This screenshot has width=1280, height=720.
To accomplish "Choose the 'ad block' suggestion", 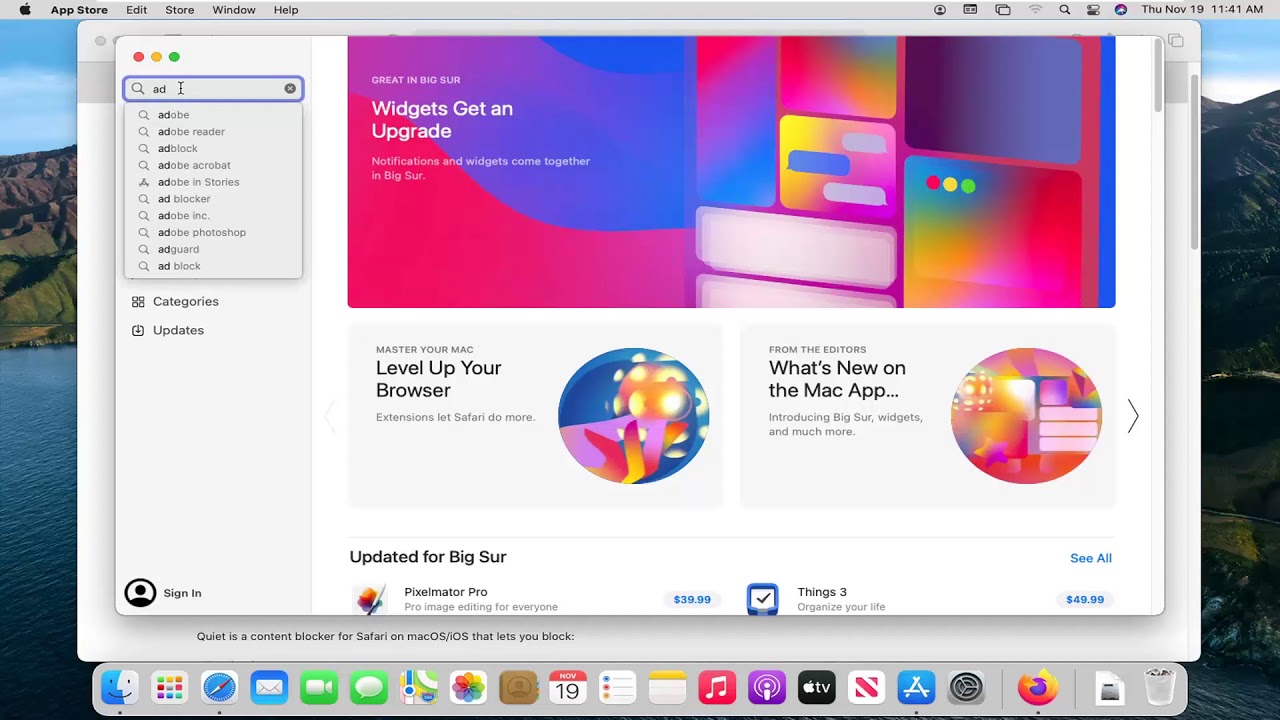I will (213, 266).
